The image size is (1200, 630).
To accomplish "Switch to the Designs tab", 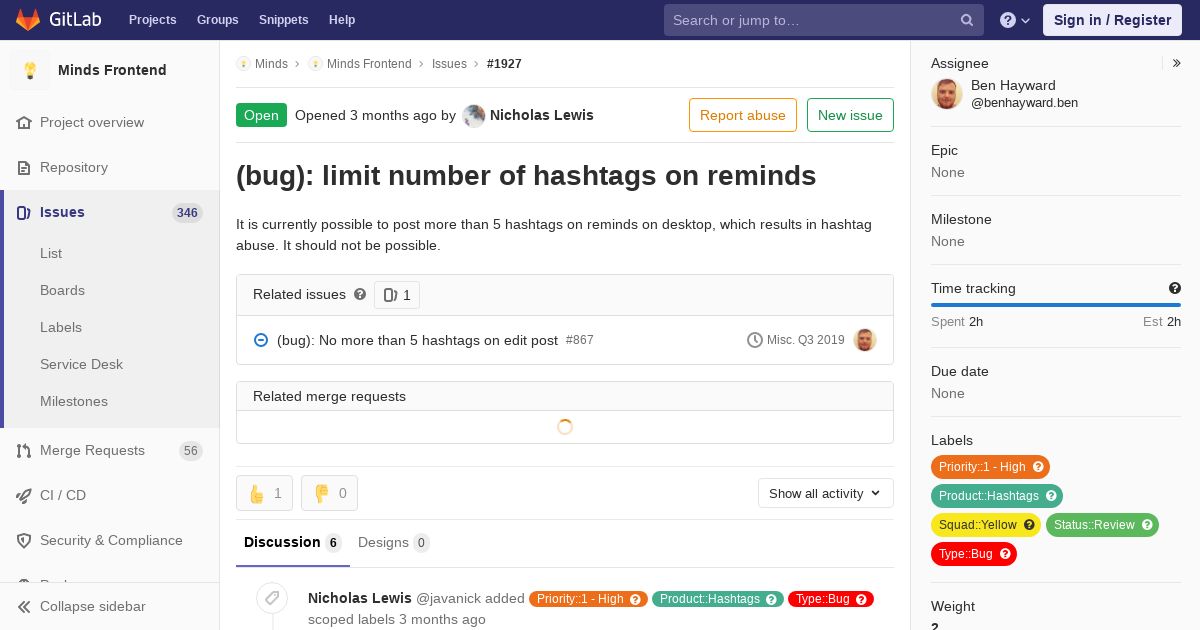I will coord(394,542).
